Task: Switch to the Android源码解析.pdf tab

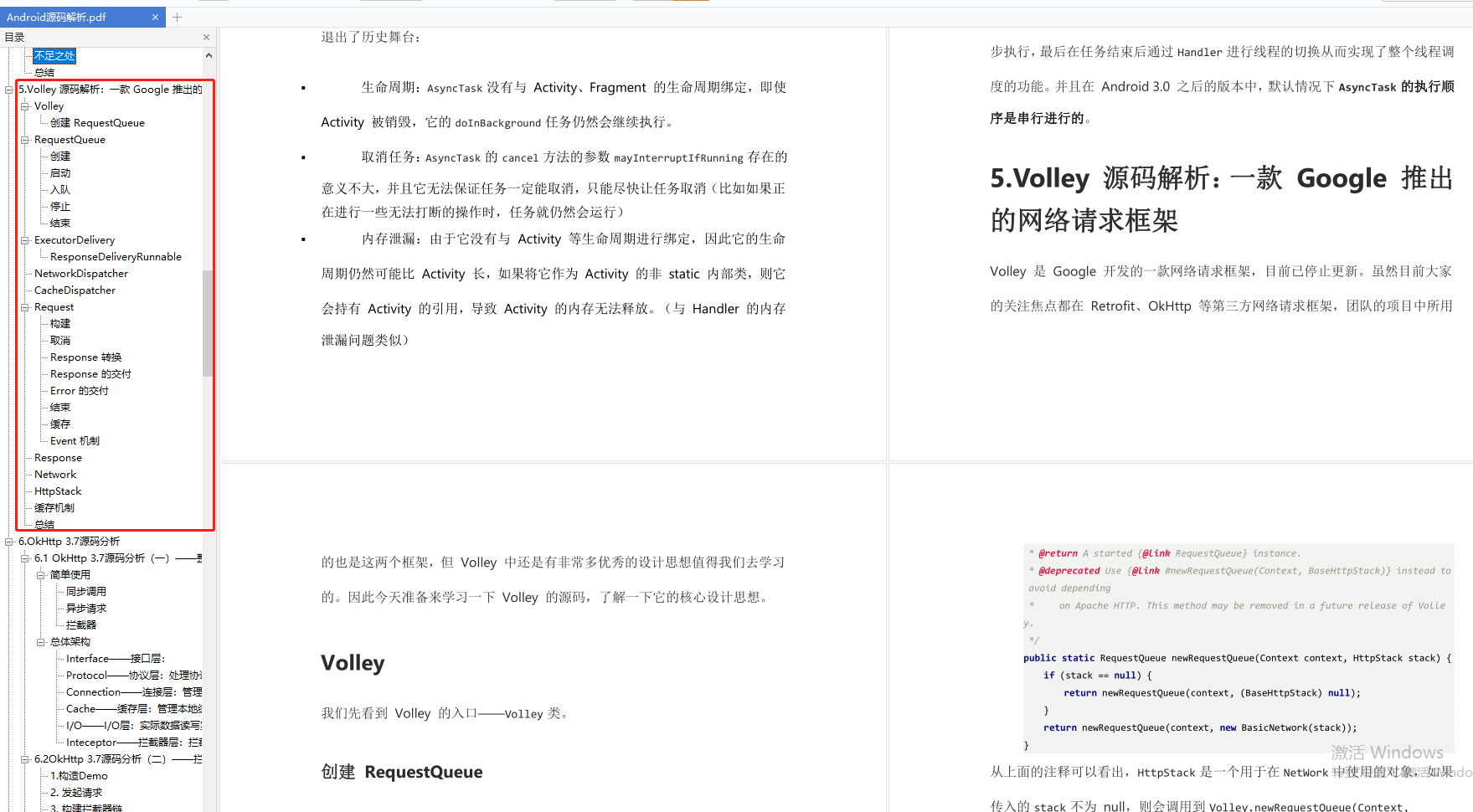Action: (56, 17)
